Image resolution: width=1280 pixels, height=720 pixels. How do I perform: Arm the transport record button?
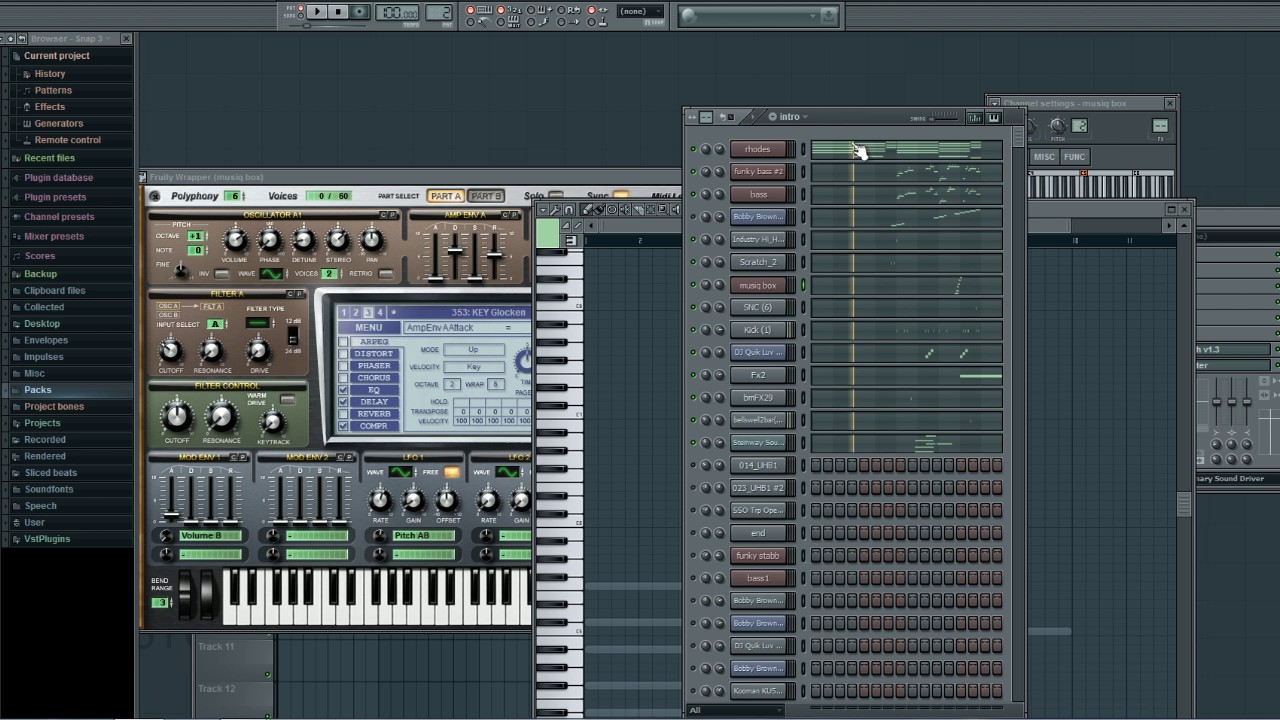[x=360, y=12]
